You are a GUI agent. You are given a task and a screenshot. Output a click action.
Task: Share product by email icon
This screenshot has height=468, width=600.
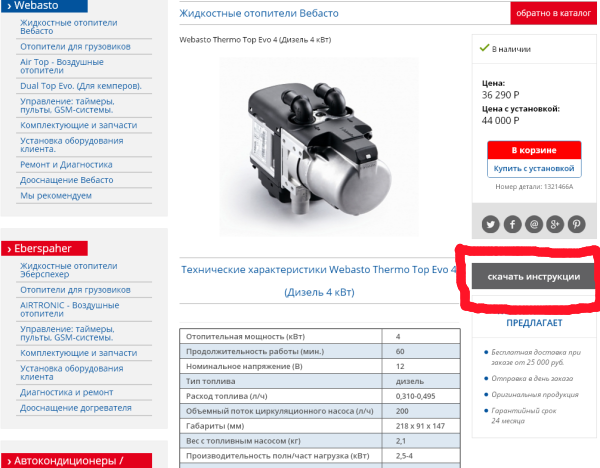click(x=534, y=224)
